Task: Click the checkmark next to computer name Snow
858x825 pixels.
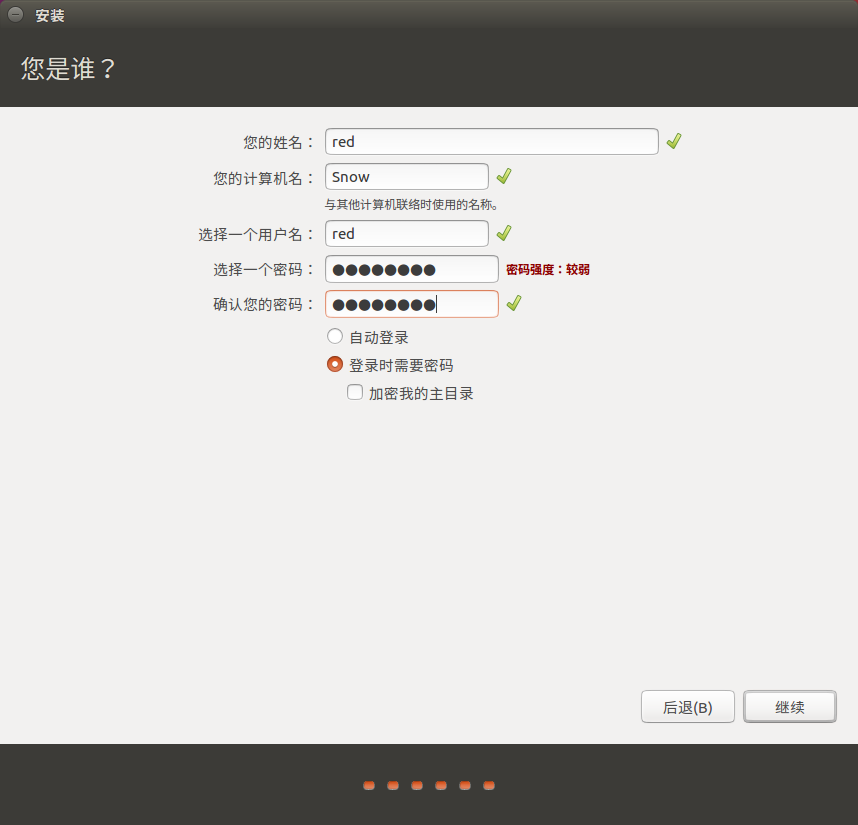Action: pyautogui.click(x=504, y=176)
